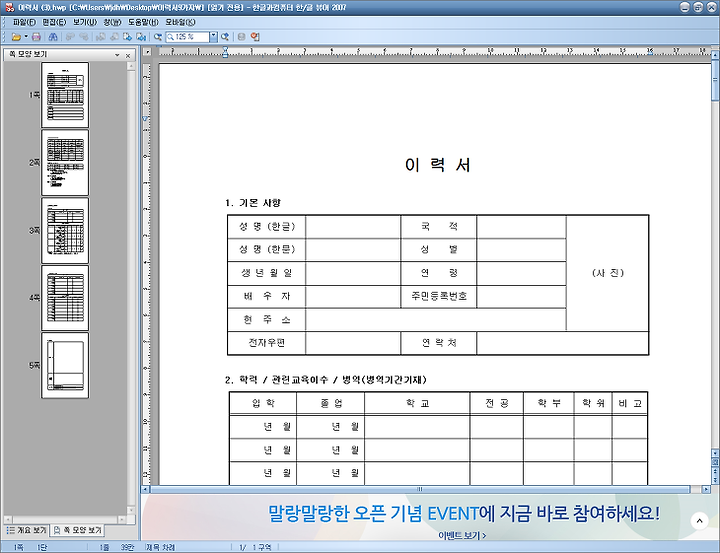Click the 전 공 column header
The image size is (720, 553).
tap(497, 403)
